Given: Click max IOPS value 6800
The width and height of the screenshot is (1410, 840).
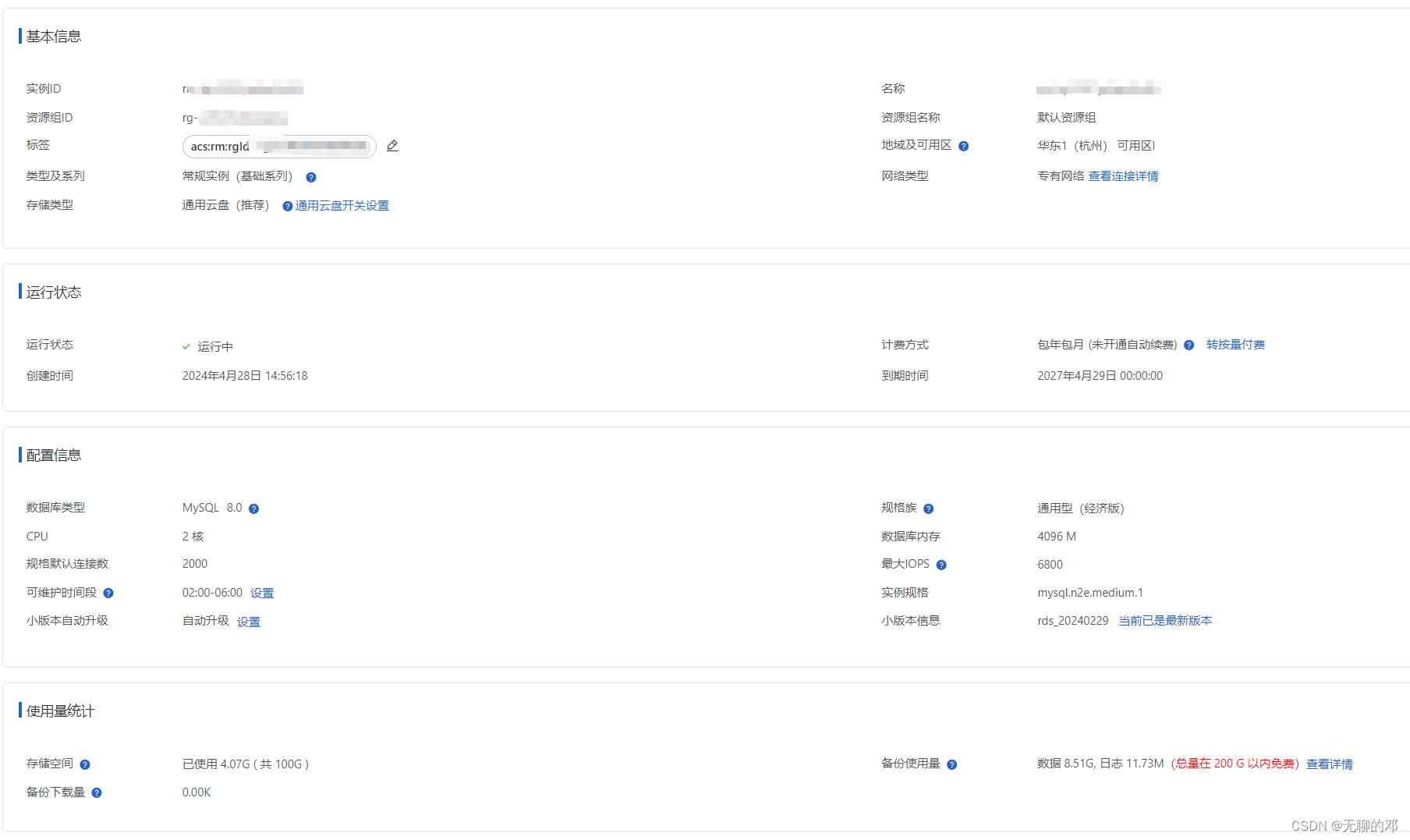Looking at the screenshot, I should pyautogui.click(x=1050, y=565).
